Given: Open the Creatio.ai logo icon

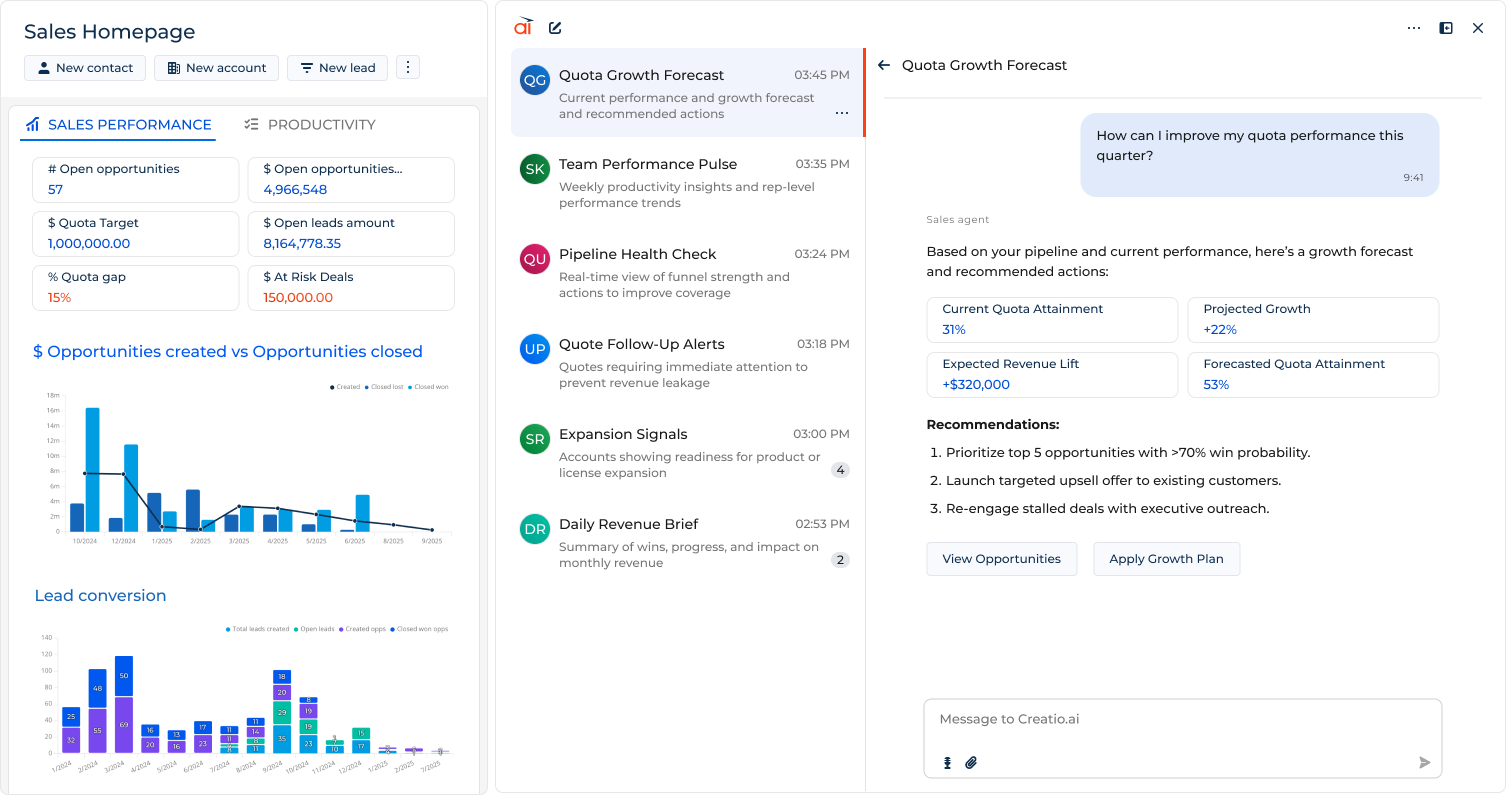Looking at the screenshot, I should (x=522, y=27).
